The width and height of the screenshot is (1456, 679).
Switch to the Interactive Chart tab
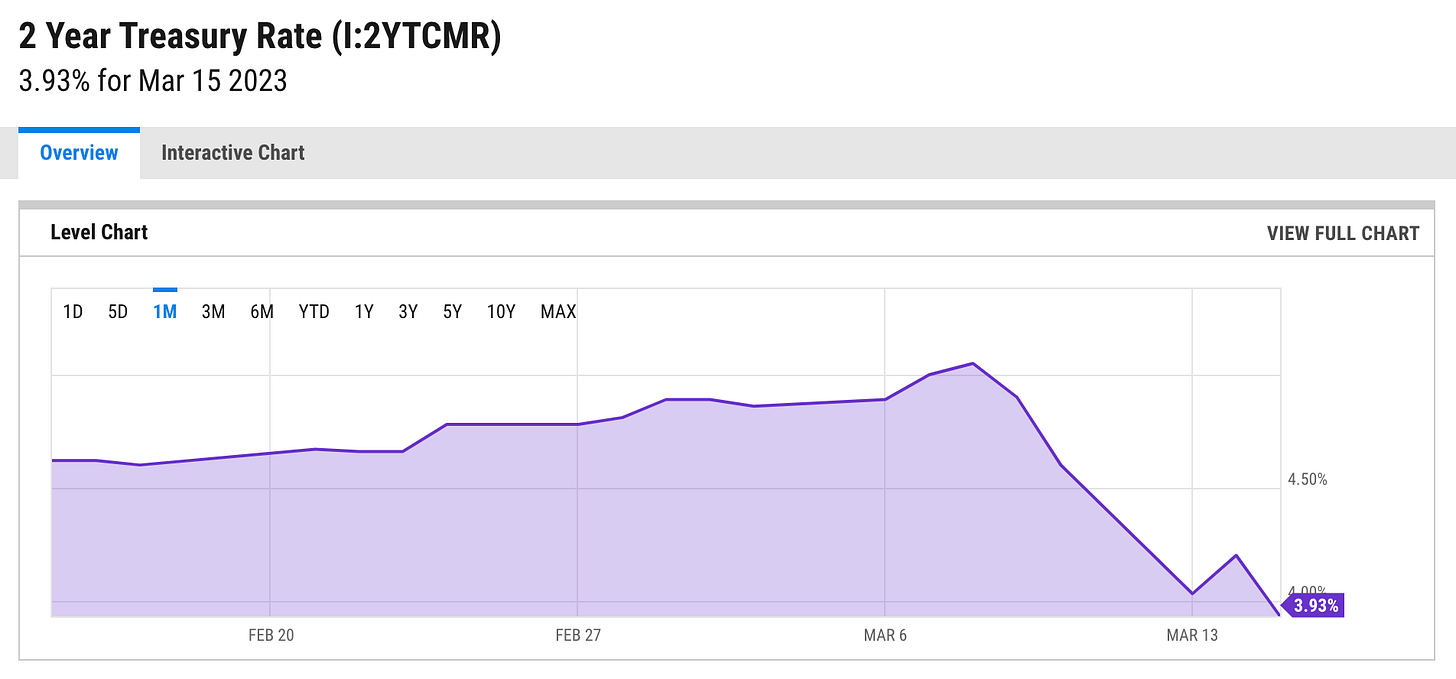(232, 152)
